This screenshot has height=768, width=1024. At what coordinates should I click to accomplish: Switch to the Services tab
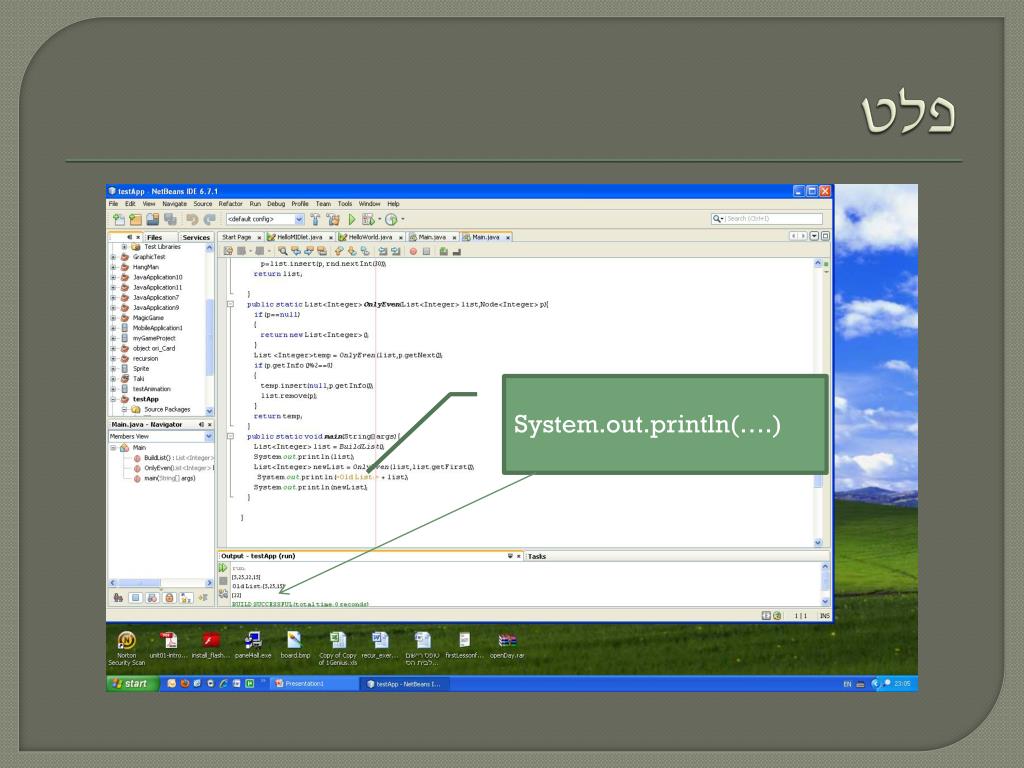click(x=196, y=238)
